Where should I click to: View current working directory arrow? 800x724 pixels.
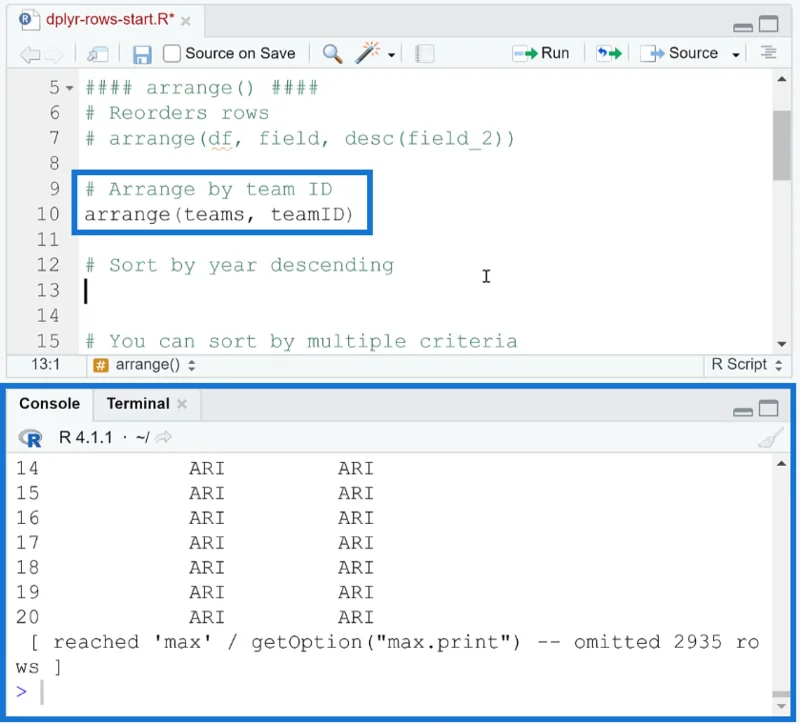[x=163, y=437]
